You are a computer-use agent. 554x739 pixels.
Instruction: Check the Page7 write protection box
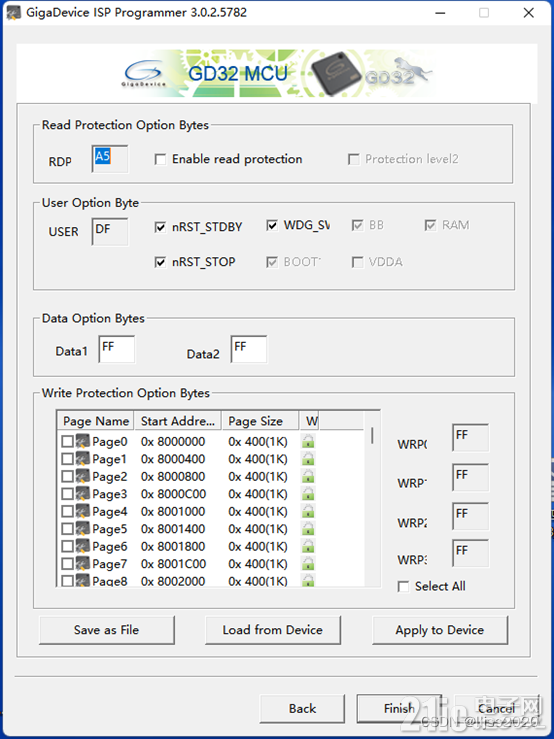tap(67, 564)
